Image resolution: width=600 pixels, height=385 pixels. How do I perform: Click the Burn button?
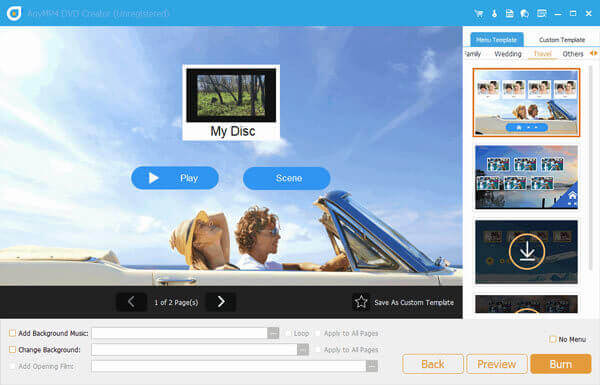click(561, 364)
